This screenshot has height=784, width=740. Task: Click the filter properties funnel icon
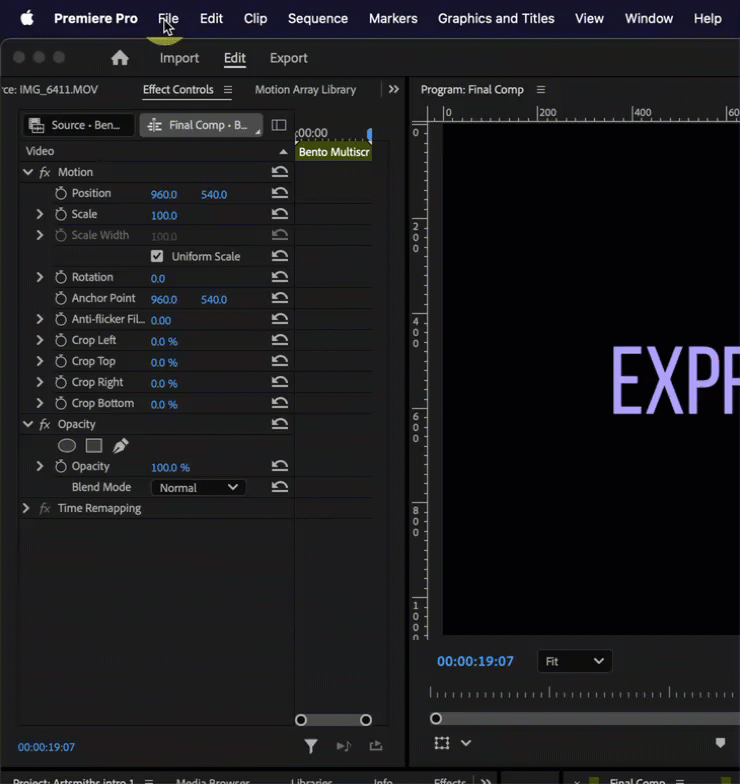[x=311, y=746]
